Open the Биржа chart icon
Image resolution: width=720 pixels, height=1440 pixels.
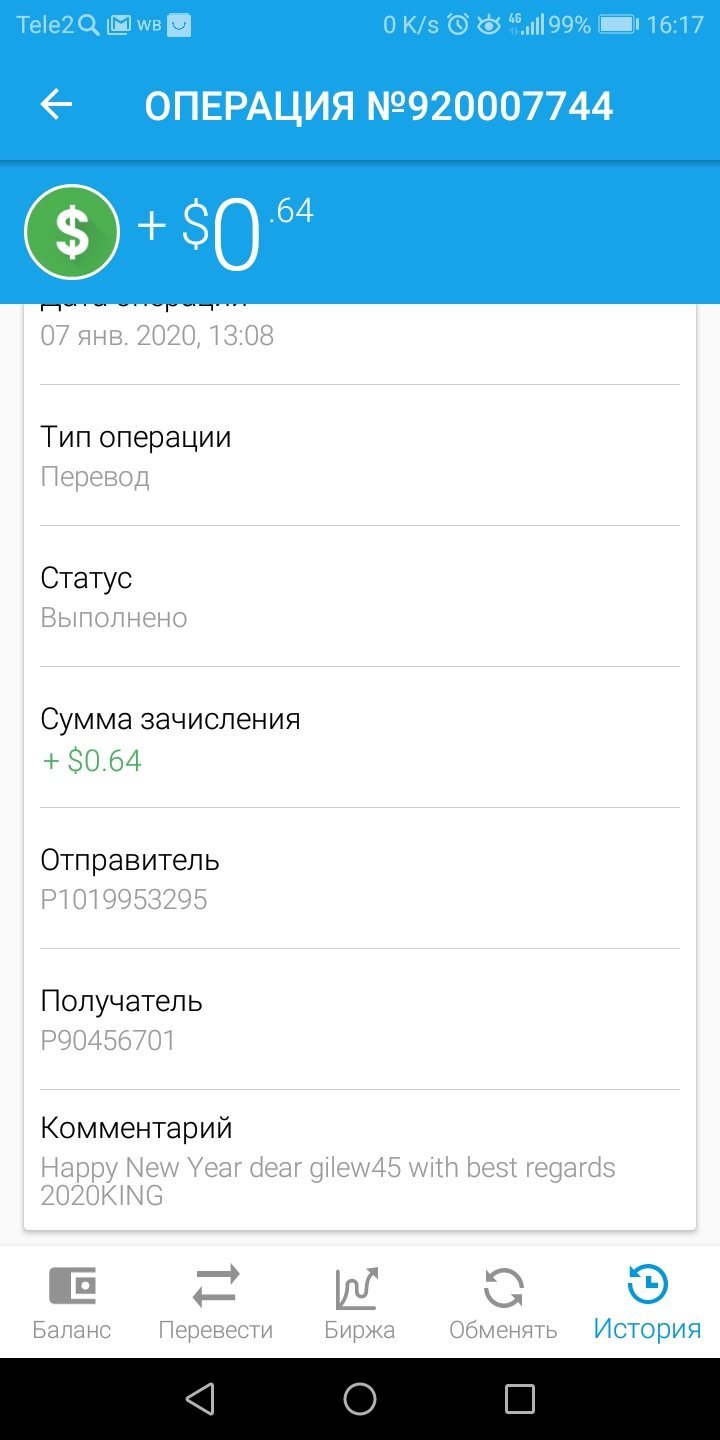pos(358,1287)
